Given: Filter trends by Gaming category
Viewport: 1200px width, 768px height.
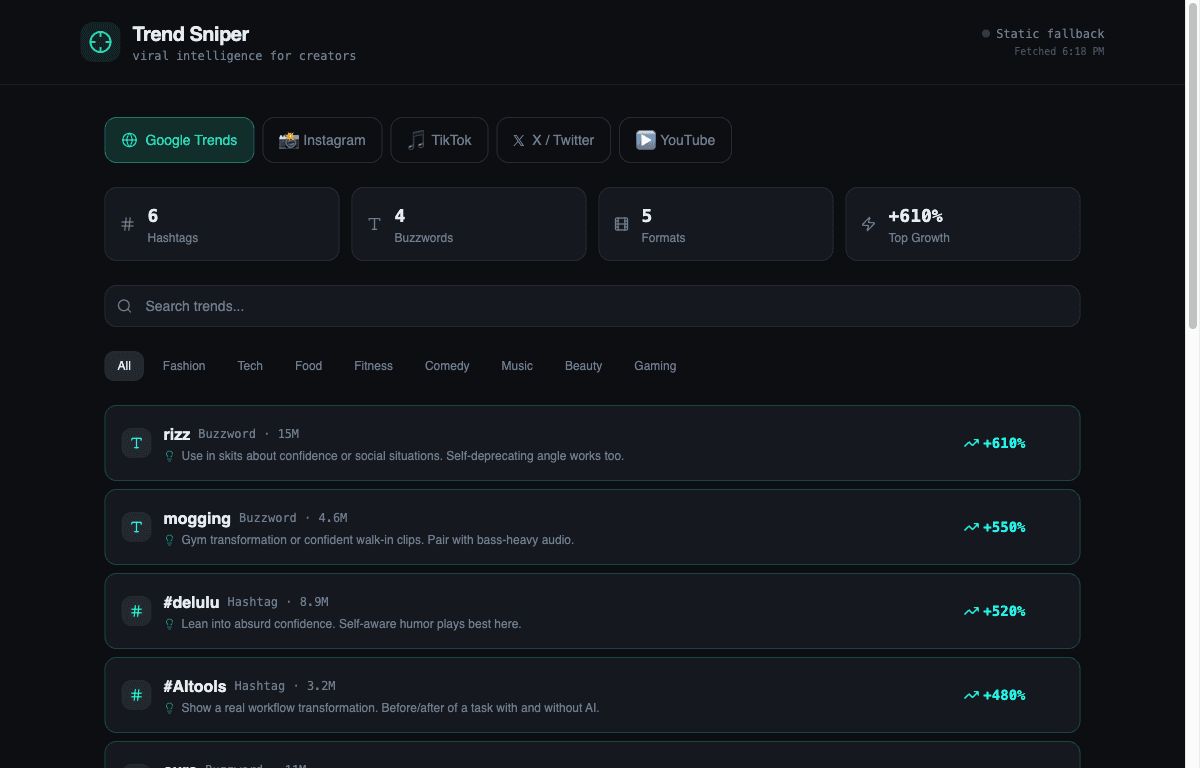Looking at the screenshot, I should [x=655, y=366].
